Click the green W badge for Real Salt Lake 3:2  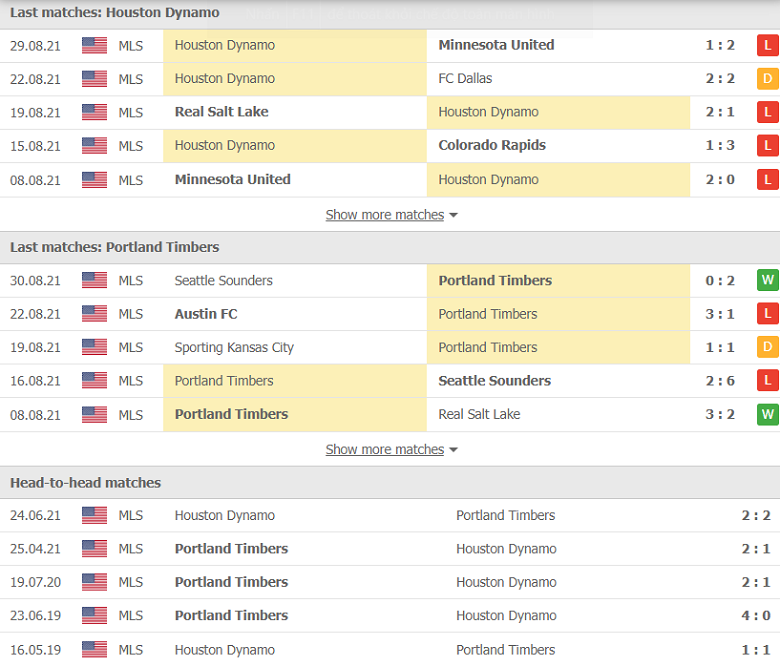coord(767,414)
